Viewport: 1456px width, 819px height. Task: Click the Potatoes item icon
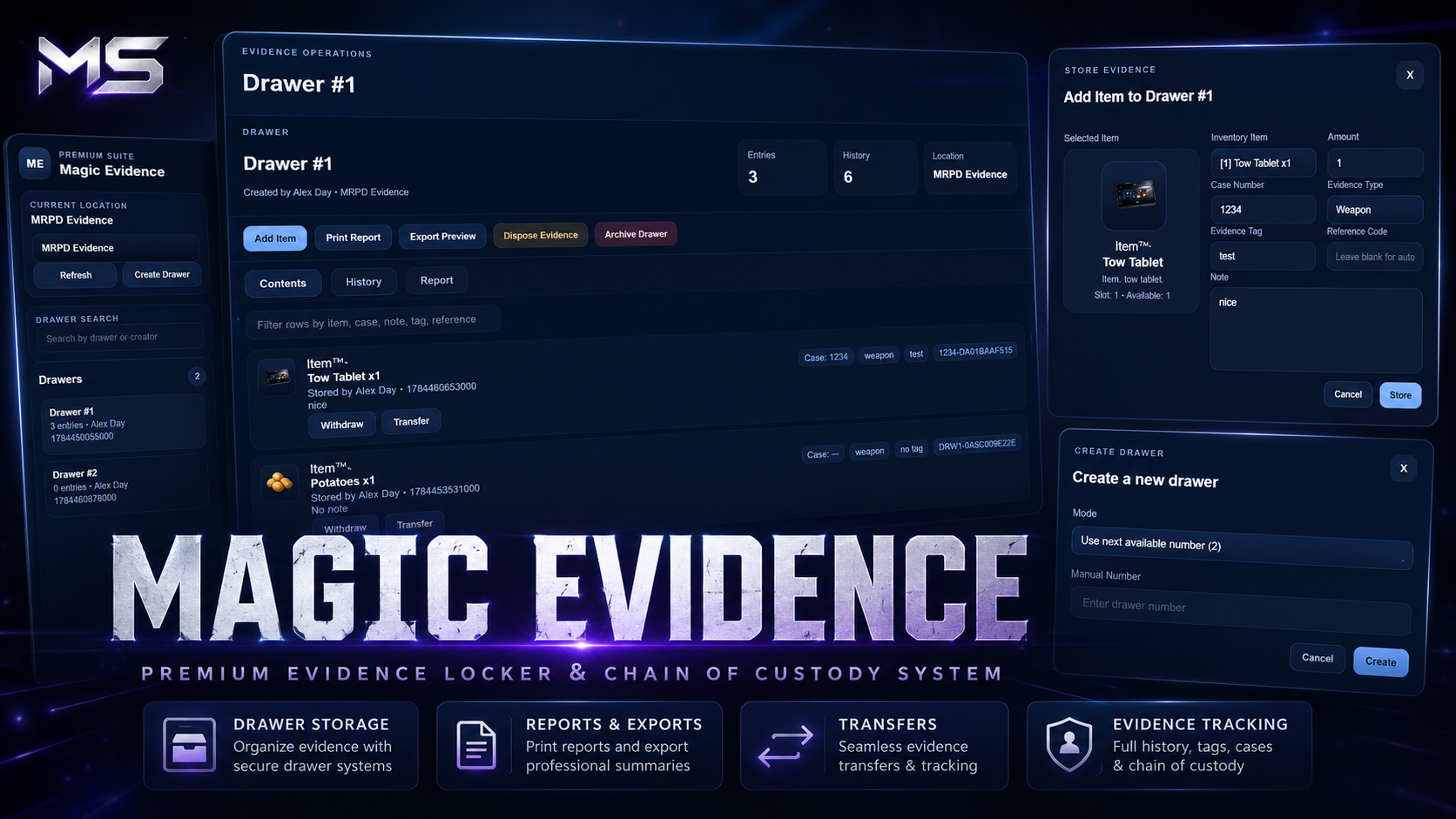tap(280, 482)
